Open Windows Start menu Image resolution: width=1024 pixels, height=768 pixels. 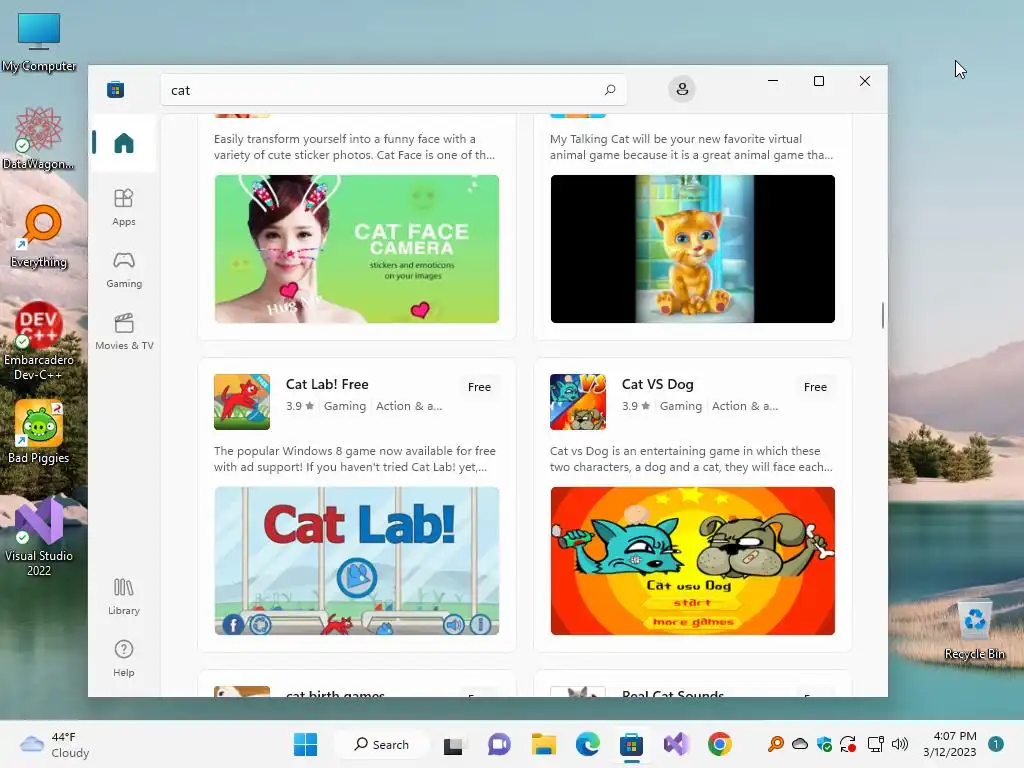305,744
